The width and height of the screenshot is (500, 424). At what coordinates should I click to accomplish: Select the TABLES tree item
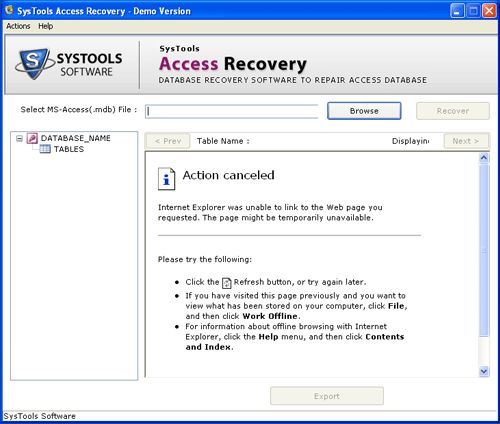[x=69, y=149]
